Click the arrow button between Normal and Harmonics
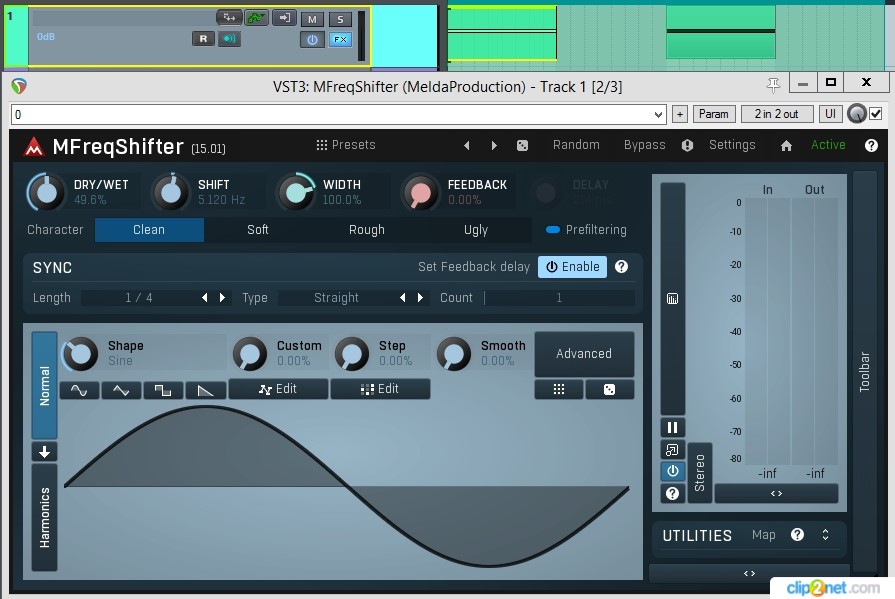895x599 pixels. click(x=45, y=452)
